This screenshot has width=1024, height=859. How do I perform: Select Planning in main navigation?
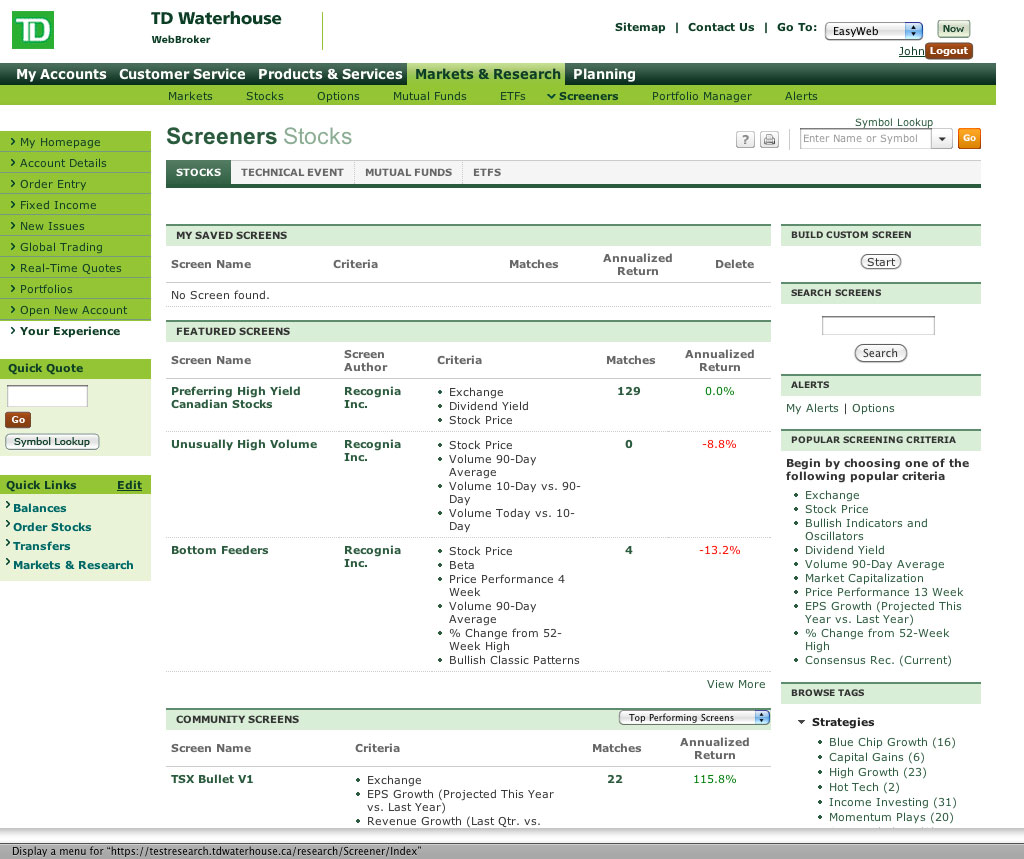(x=604, y=74)
